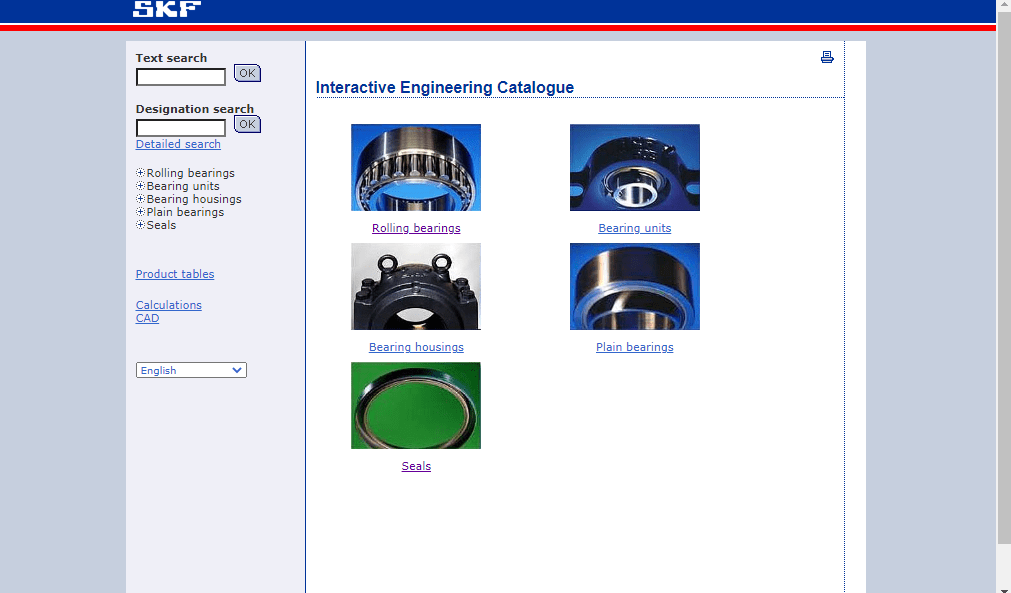Open the Calculations link
Screen dimensions: 1011x593
pyautogui.click(x=169, y=305)
